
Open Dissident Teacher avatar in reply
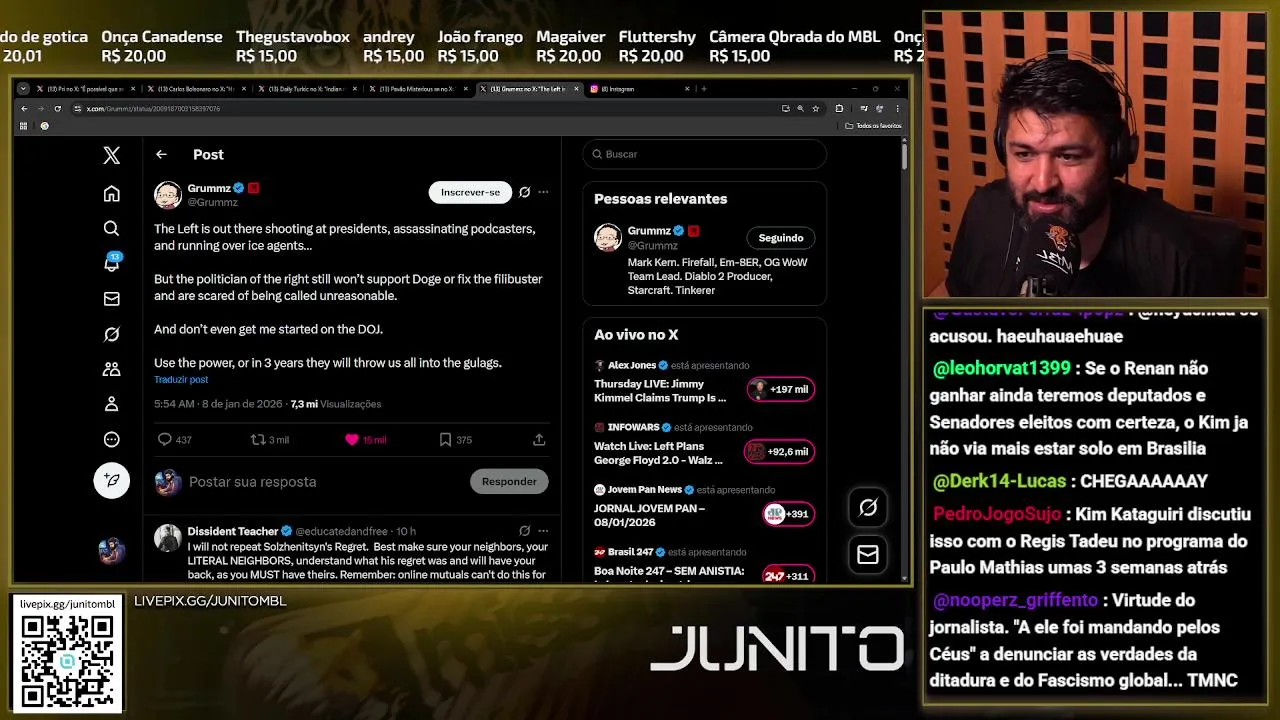168,538
